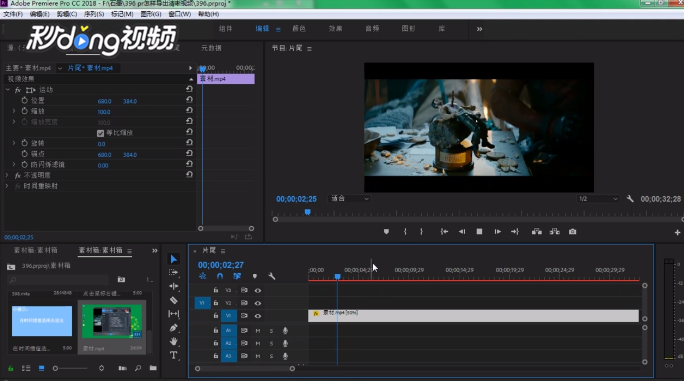Screen dimensions: 684x381
Task: Reset the Opacity (不透明度) effect
Action: (x=189, y=174)
